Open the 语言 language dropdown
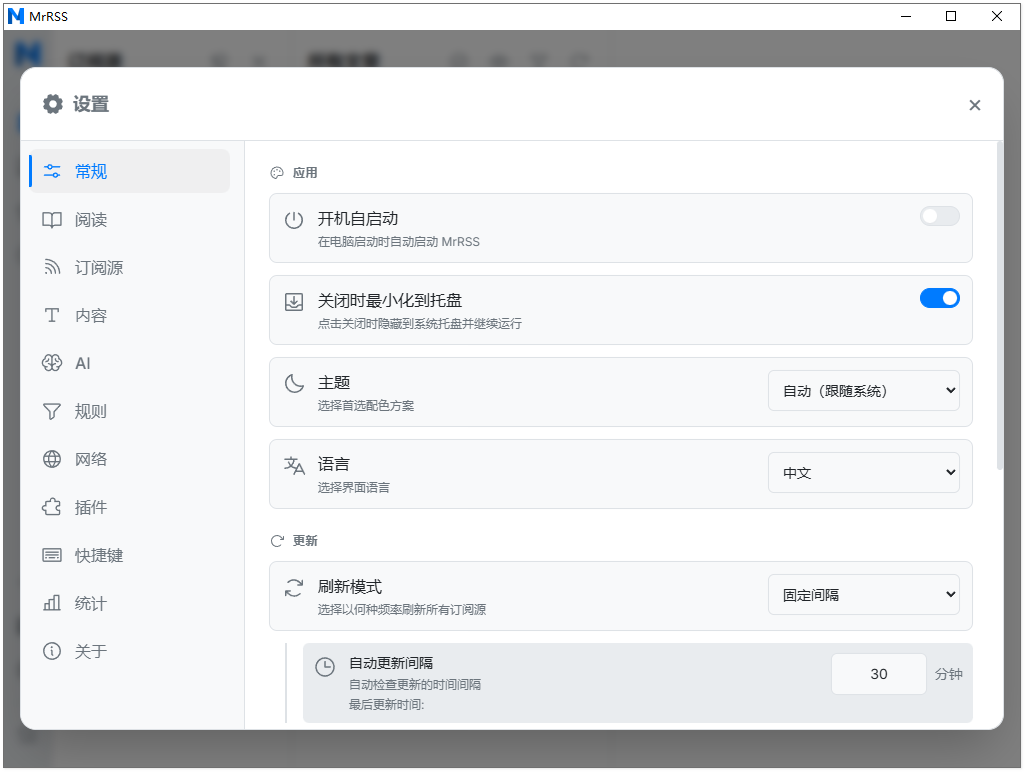The width and height of the screenshot is (1025, 772). [x=863, y=472]
